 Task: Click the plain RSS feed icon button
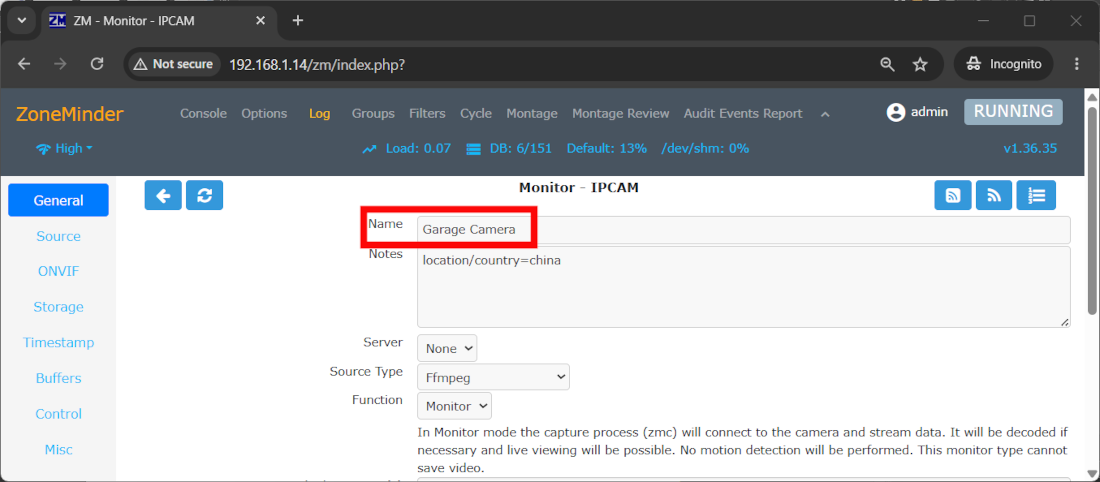[x=993, y=195]
